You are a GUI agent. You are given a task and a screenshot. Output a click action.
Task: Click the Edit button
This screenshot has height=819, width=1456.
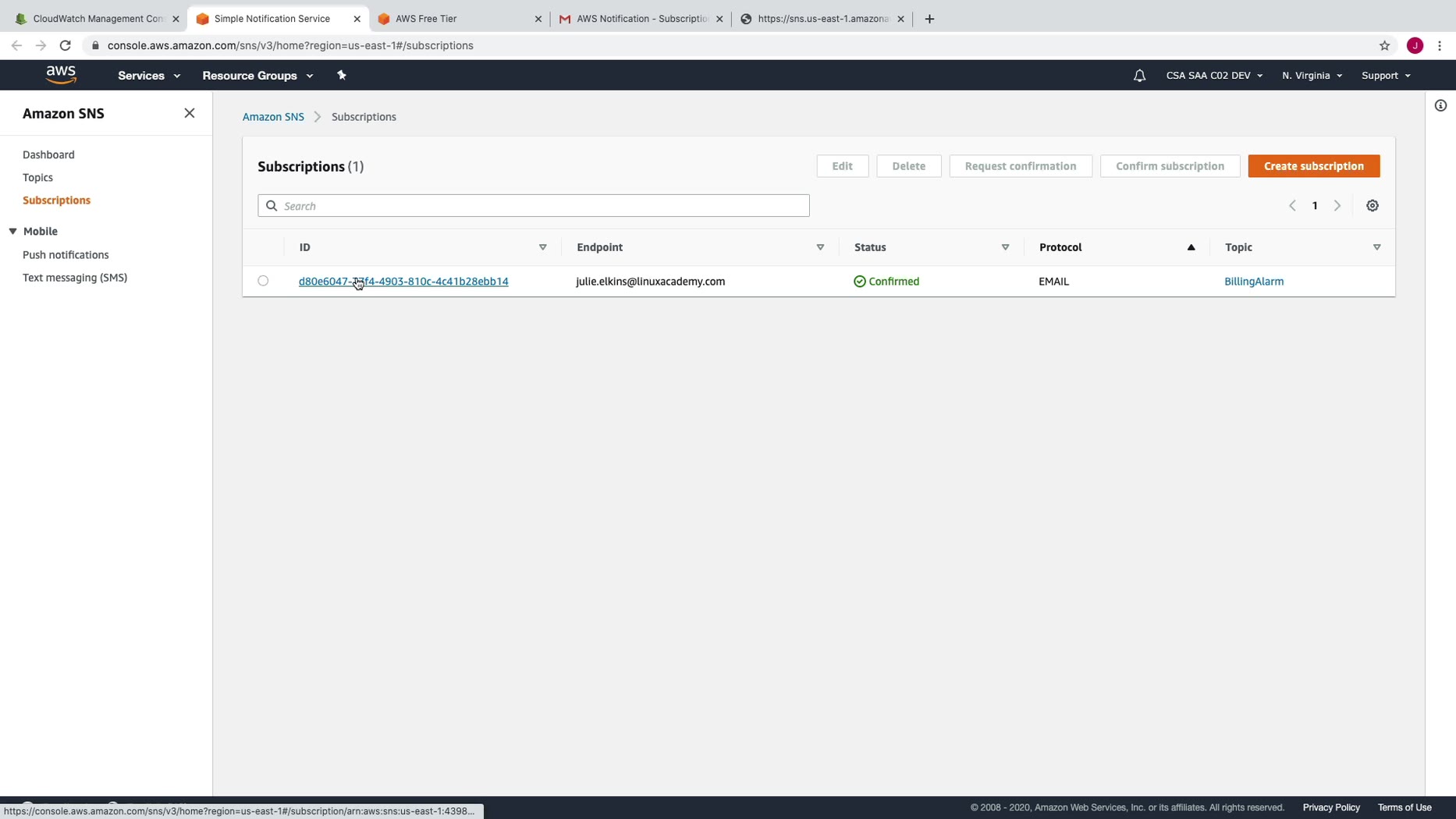(842, 166)
